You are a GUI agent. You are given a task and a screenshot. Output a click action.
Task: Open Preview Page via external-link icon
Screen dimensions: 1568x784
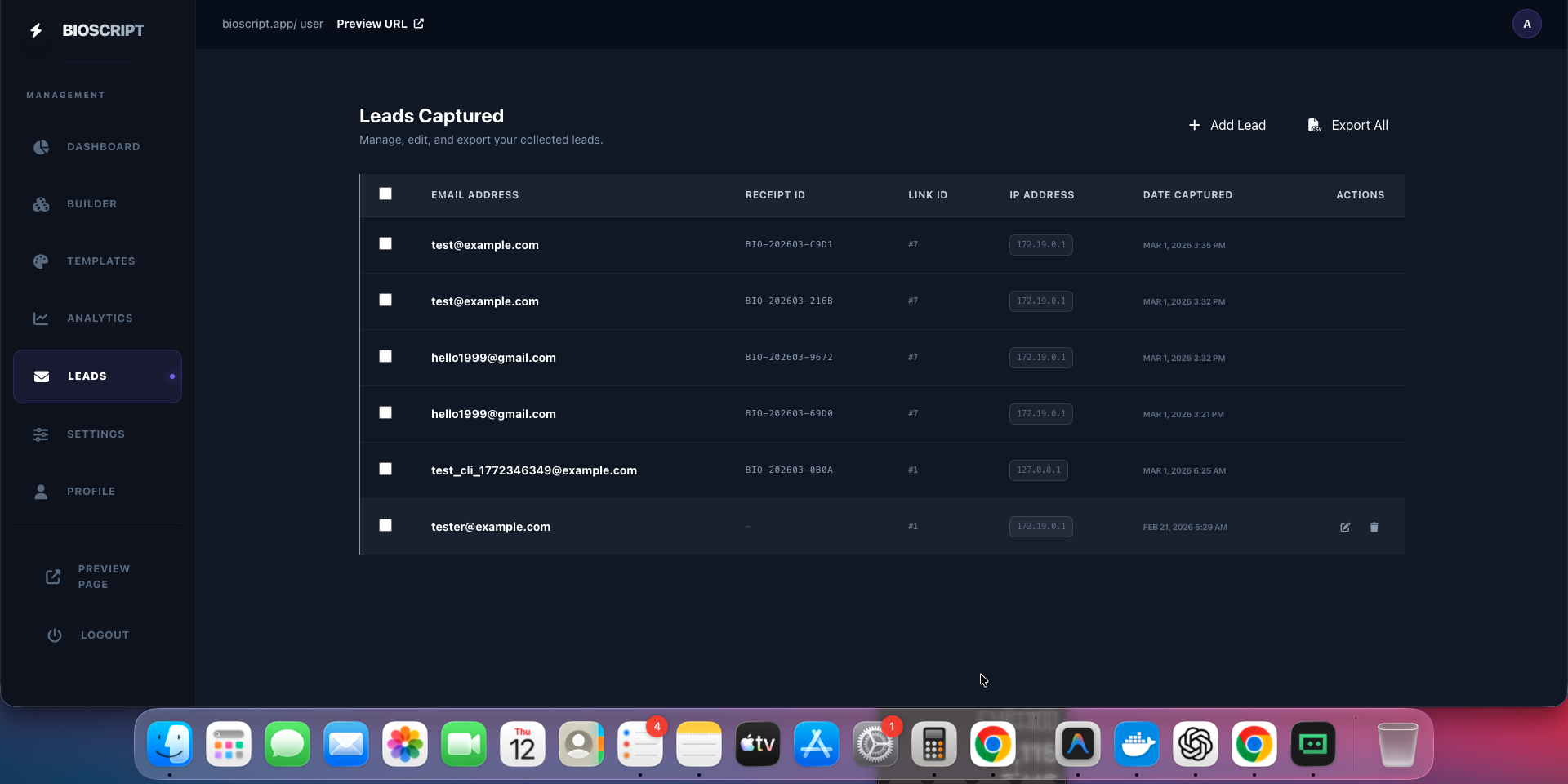pos(52,577)
